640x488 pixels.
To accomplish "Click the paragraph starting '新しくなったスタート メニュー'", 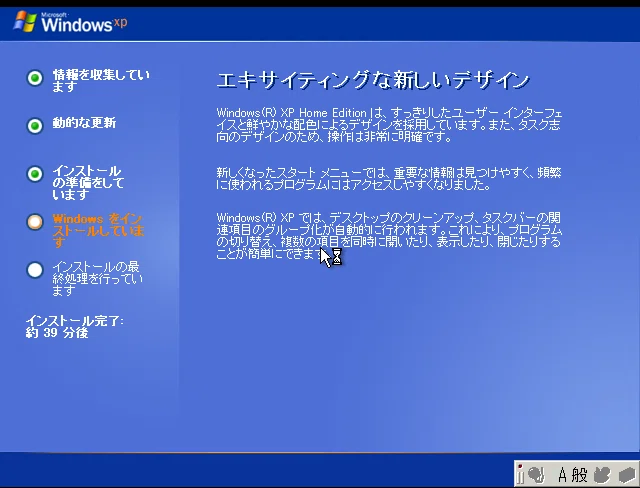I will point(389,179).
